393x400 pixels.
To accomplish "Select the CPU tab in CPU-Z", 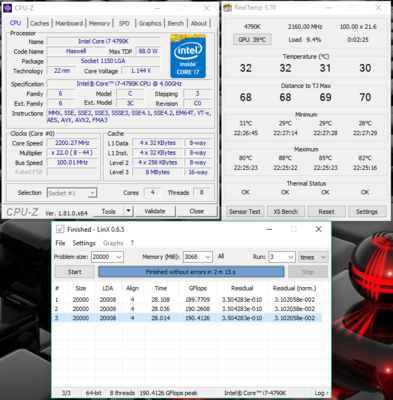I will (15, 23).
